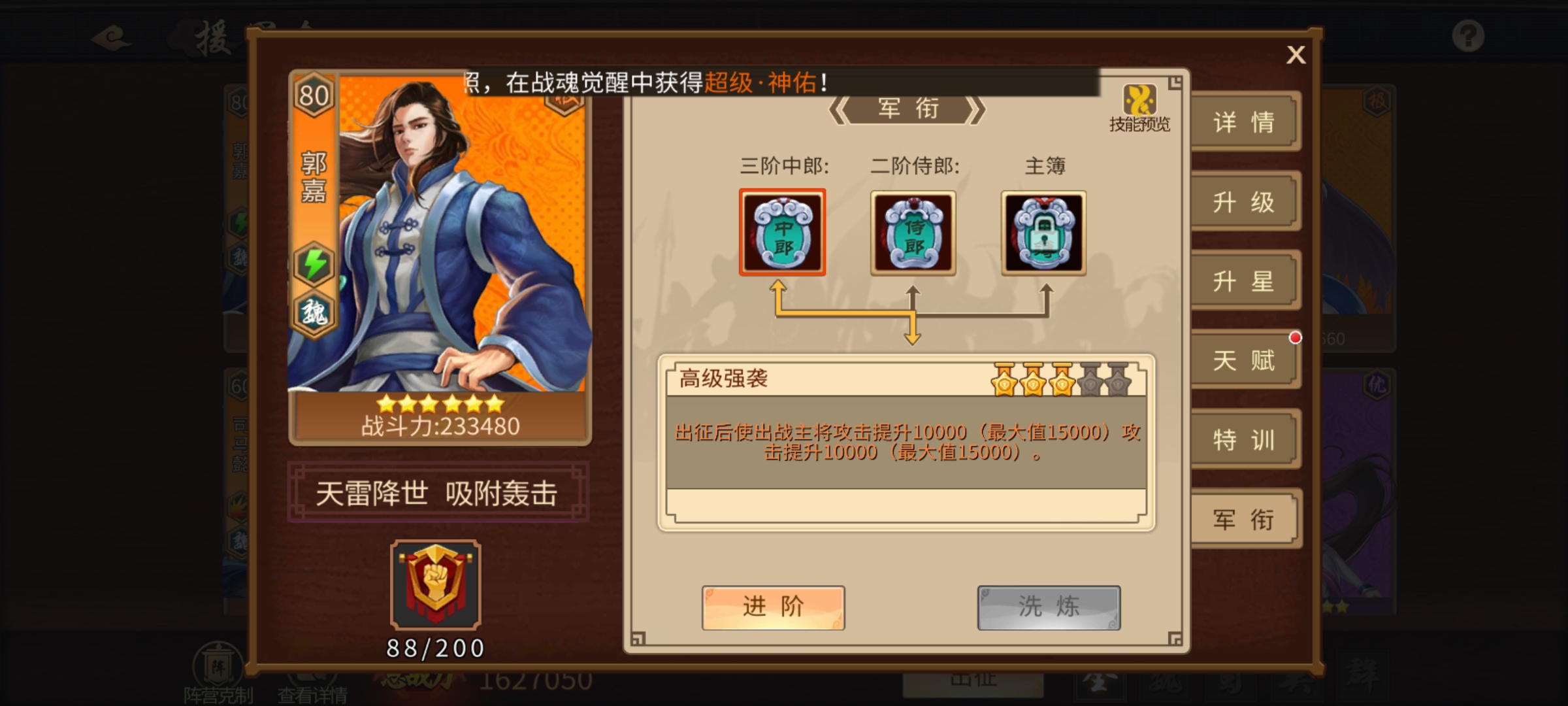Open the 天赋 talent tab

(x=1244, y=360)
